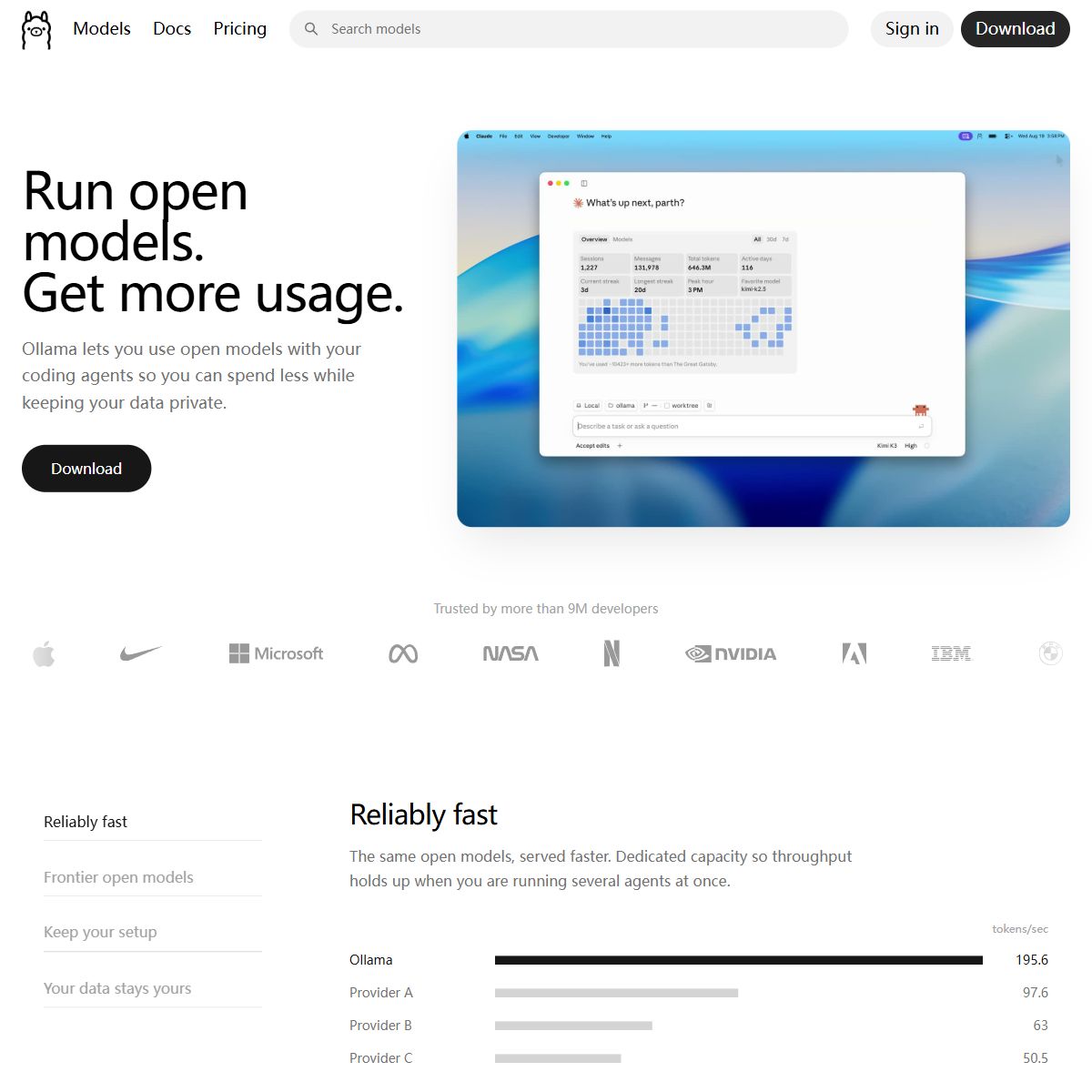Click the IBM logo
The height and width of the screenshot is (1092, 1092).
(x=951, y=653)
